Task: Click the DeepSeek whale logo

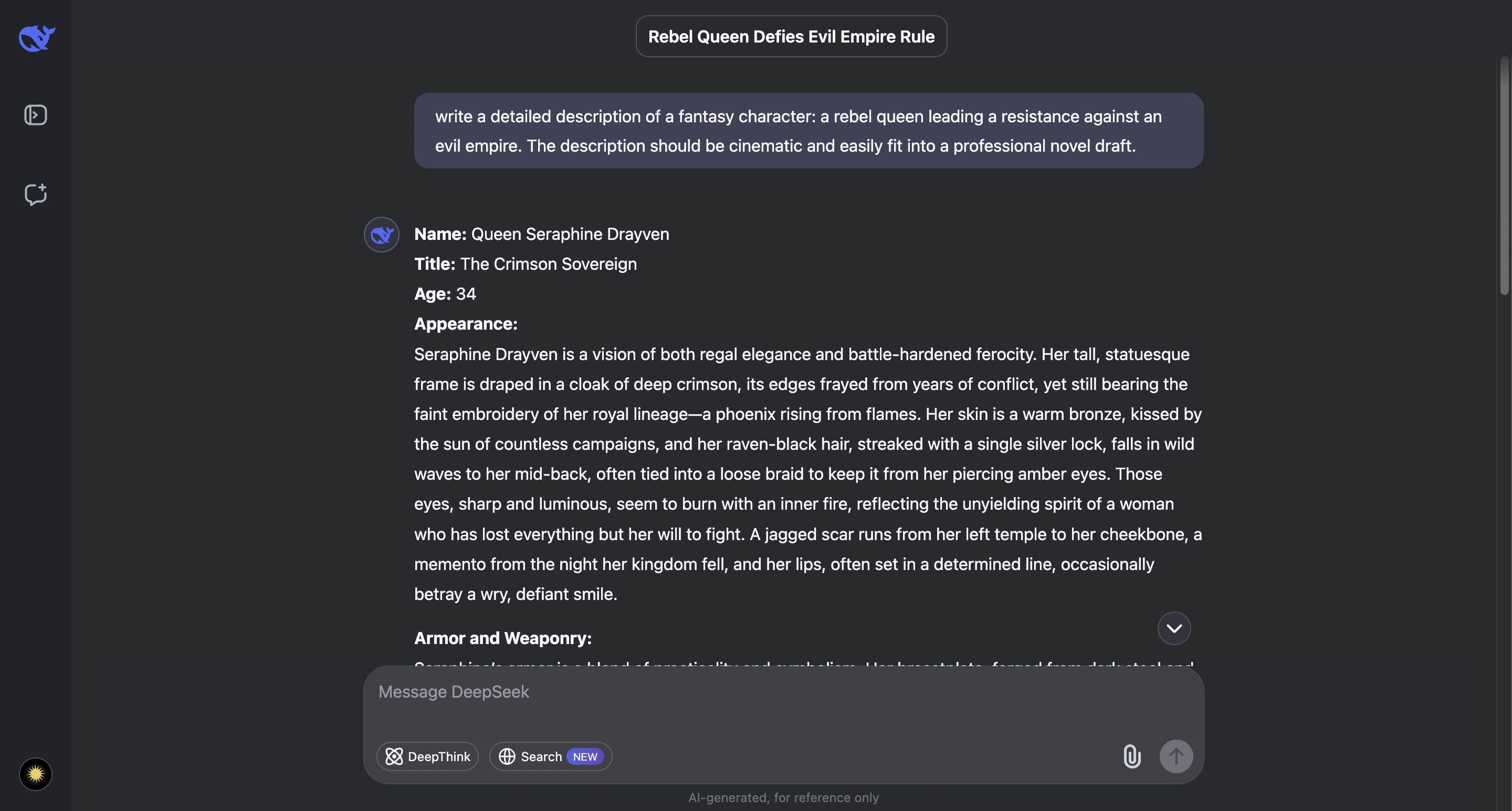Action: [36, 38]
